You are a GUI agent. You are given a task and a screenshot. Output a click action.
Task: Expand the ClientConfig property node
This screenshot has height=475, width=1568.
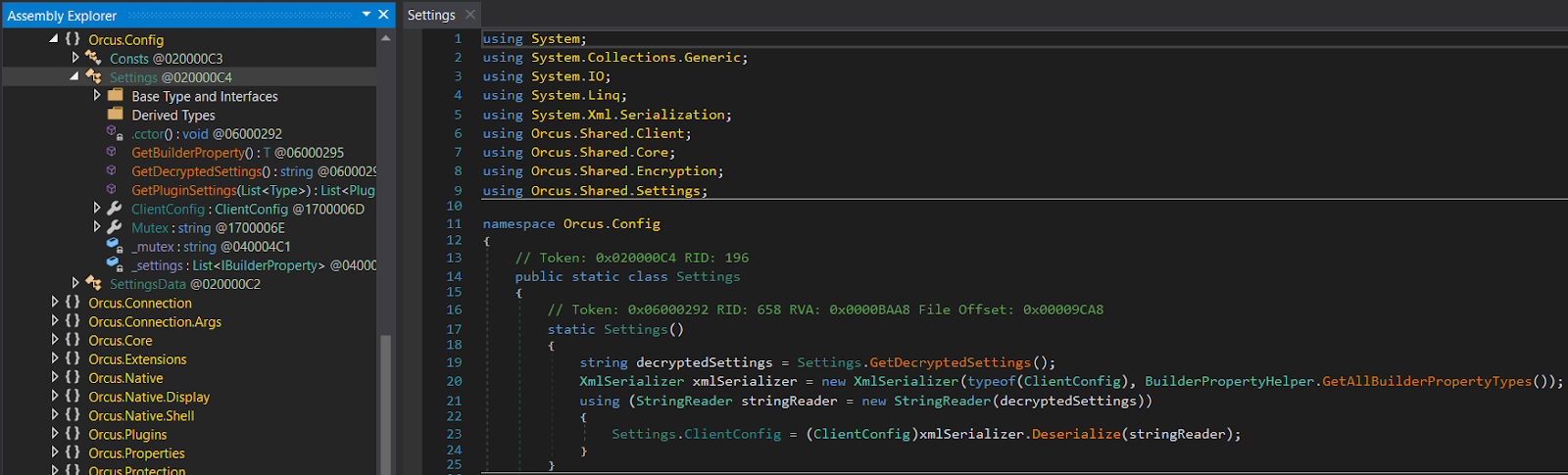(97, 209)
